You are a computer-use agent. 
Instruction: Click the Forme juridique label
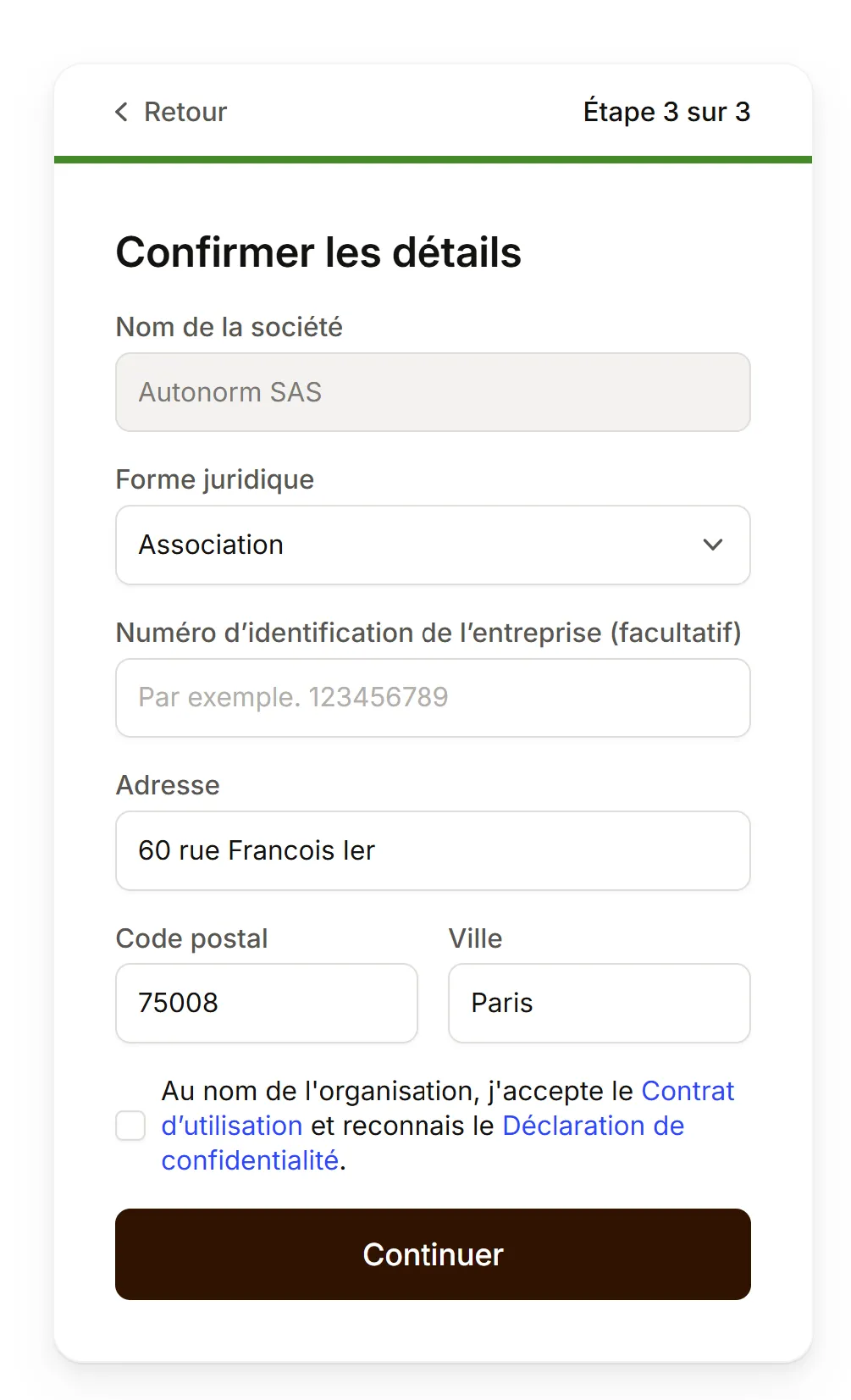214,479
